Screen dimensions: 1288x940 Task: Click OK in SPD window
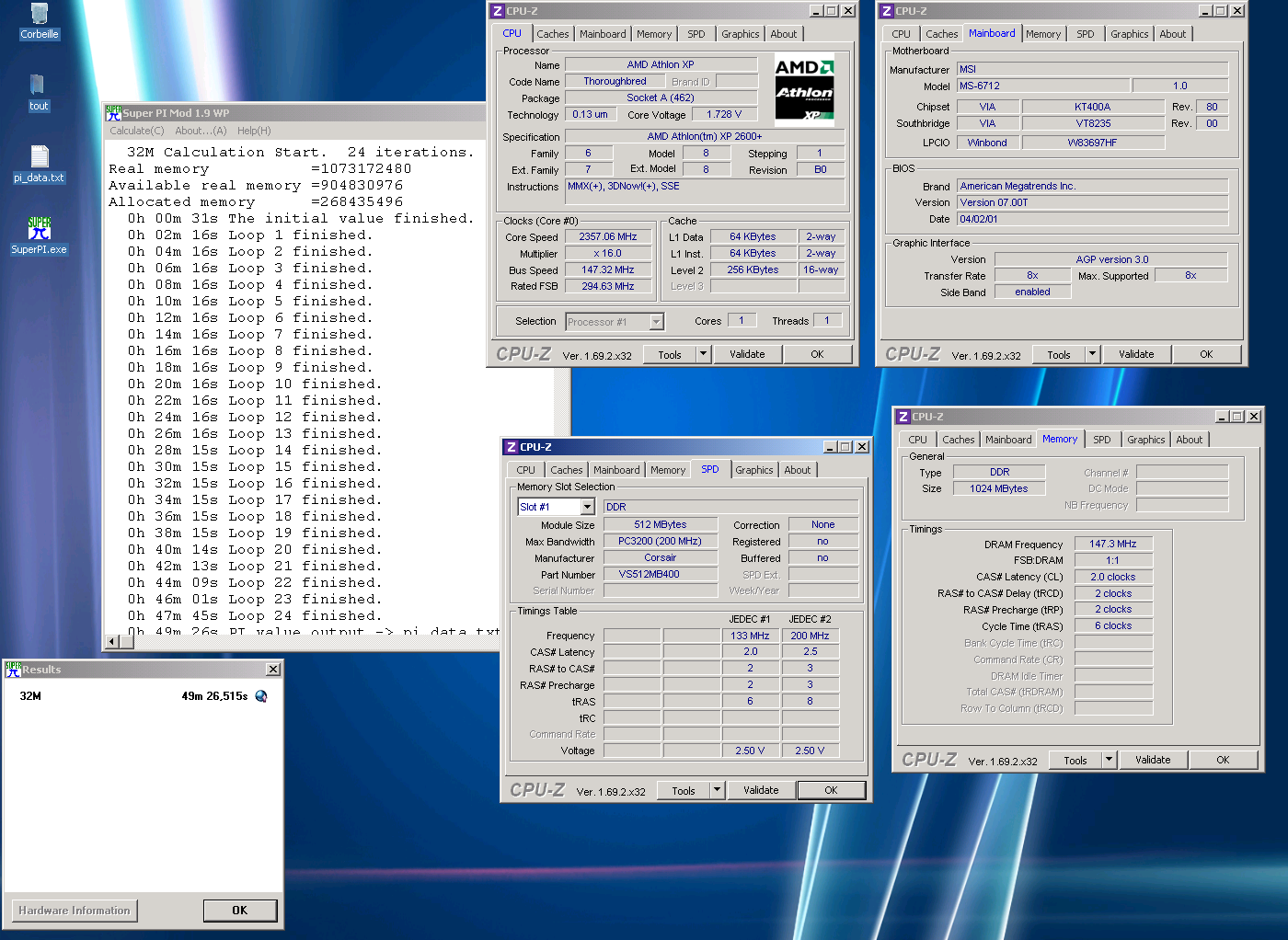[x=831, y=790]
